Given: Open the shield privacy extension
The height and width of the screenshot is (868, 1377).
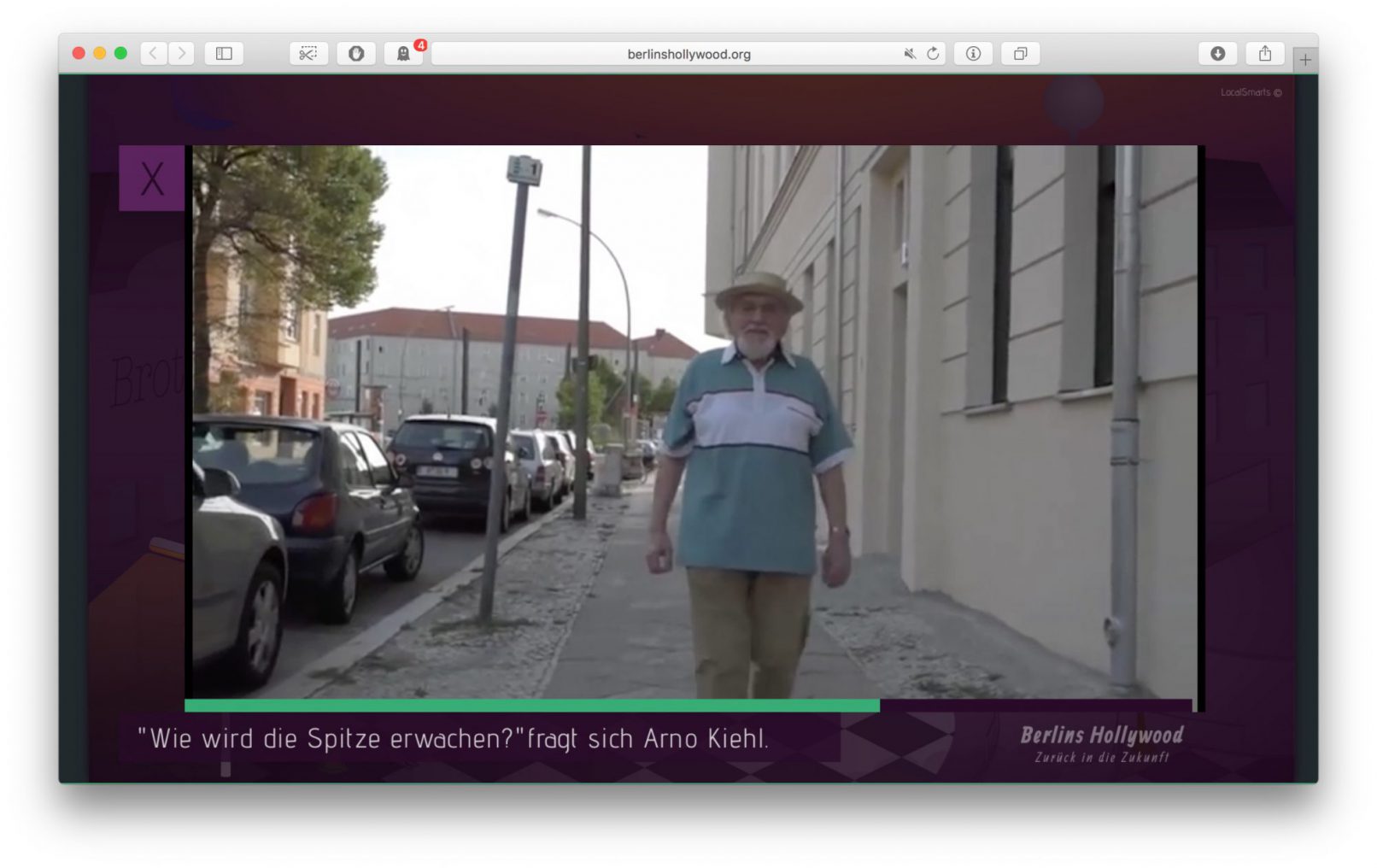Looking at the screenshot, I should click(356, 53).
